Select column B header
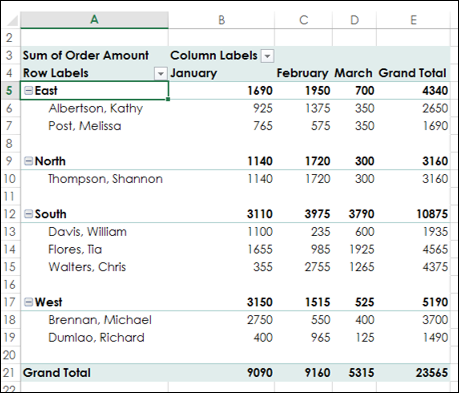 coord(221,20)
